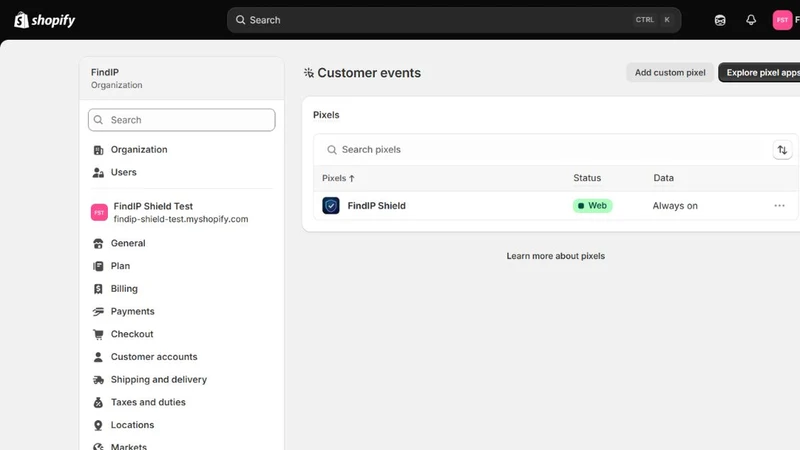The height and width of the screenshot is (450, 800).
Task: Open the FST account avatar menu
Action: [x=782, y=20]
